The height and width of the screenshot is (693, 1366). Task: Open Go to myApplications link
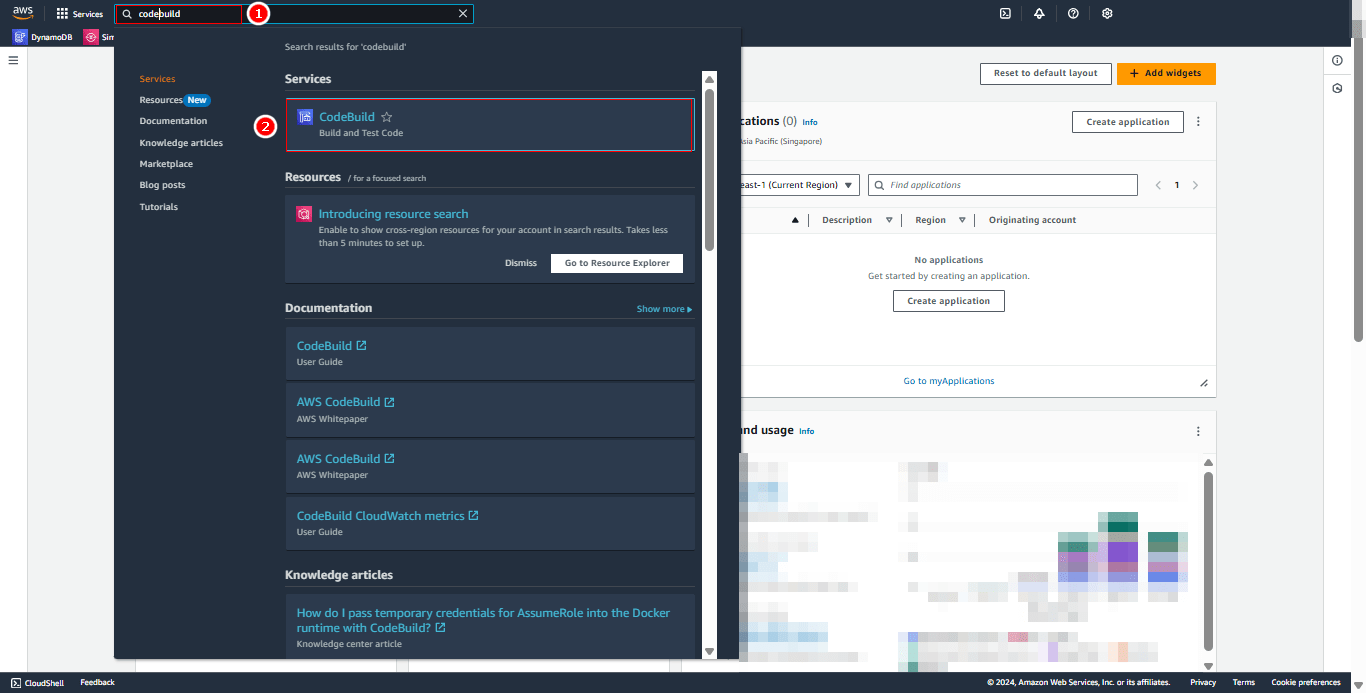click(x=948, y=381)
